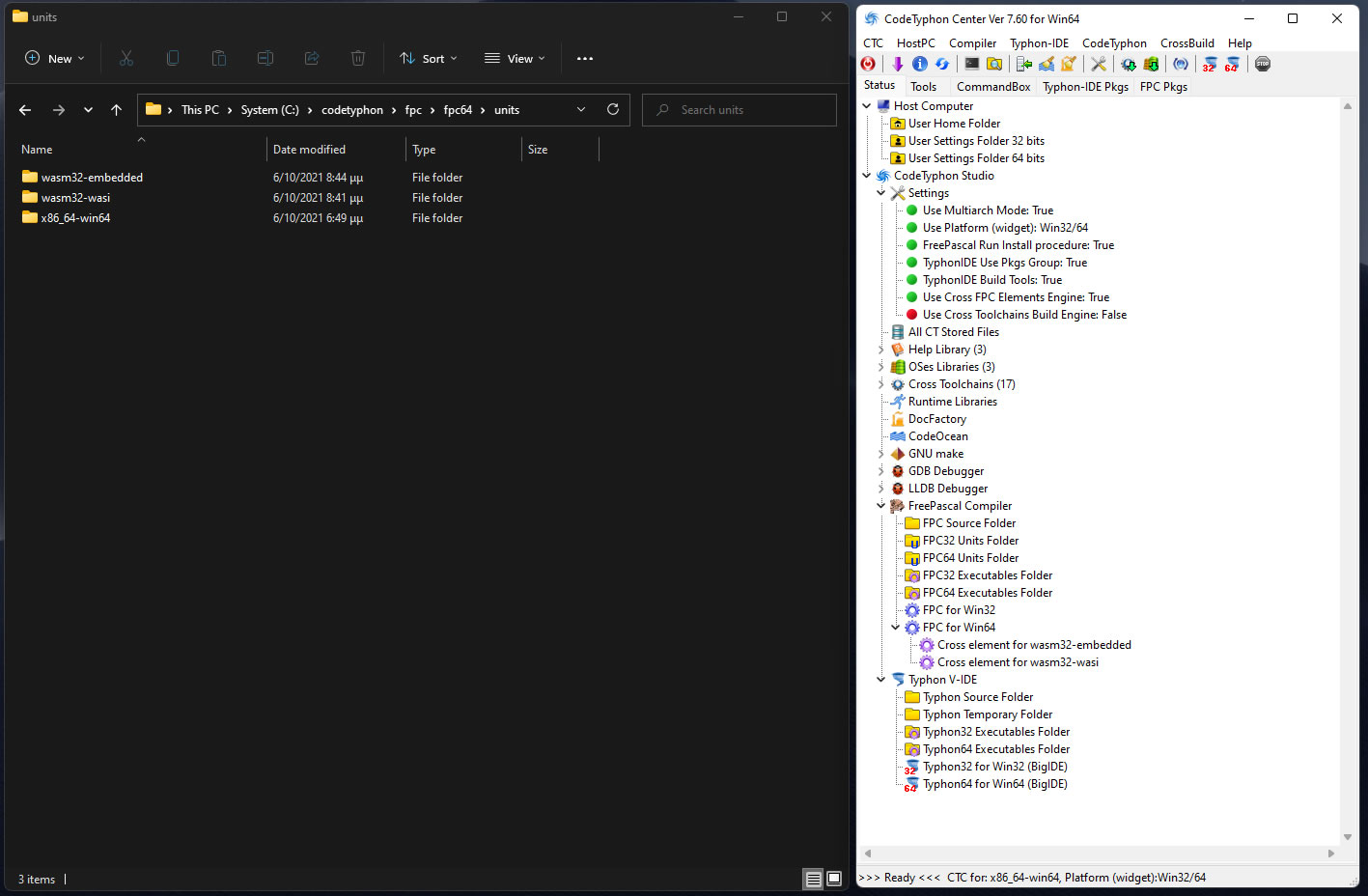Launch Typhon 64 from the toolbar icon
This screenshot has height=896, width=1368.
click(x=1232, y=64)
